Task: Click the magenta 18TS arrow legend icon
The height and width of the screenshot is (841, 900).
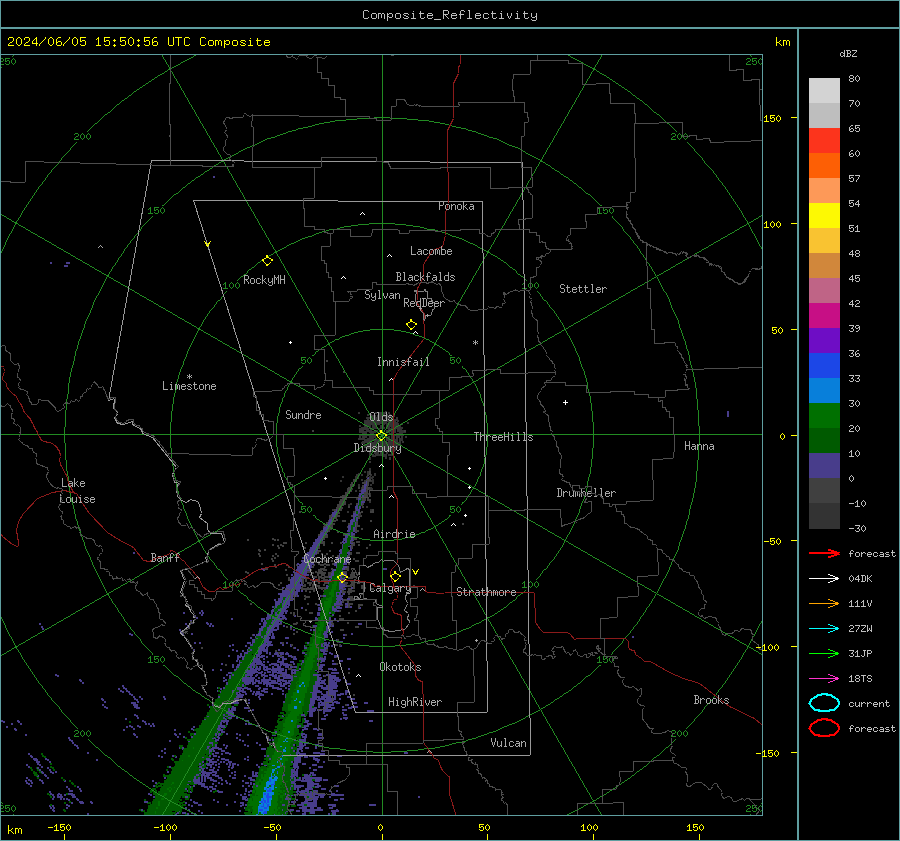Action: (824, 679)
